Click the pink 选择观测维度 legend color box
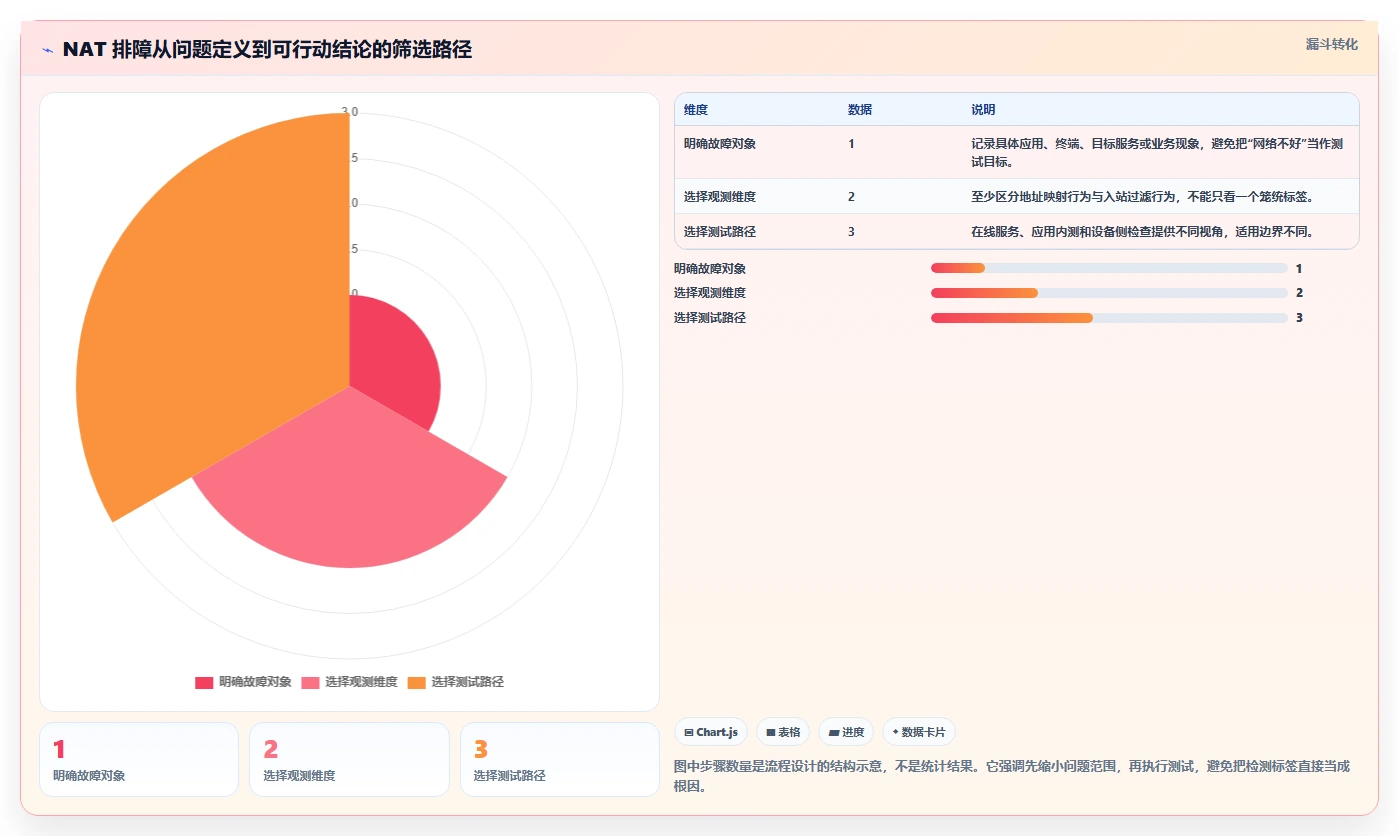The image size is (1399, 836). coord(310,682)
